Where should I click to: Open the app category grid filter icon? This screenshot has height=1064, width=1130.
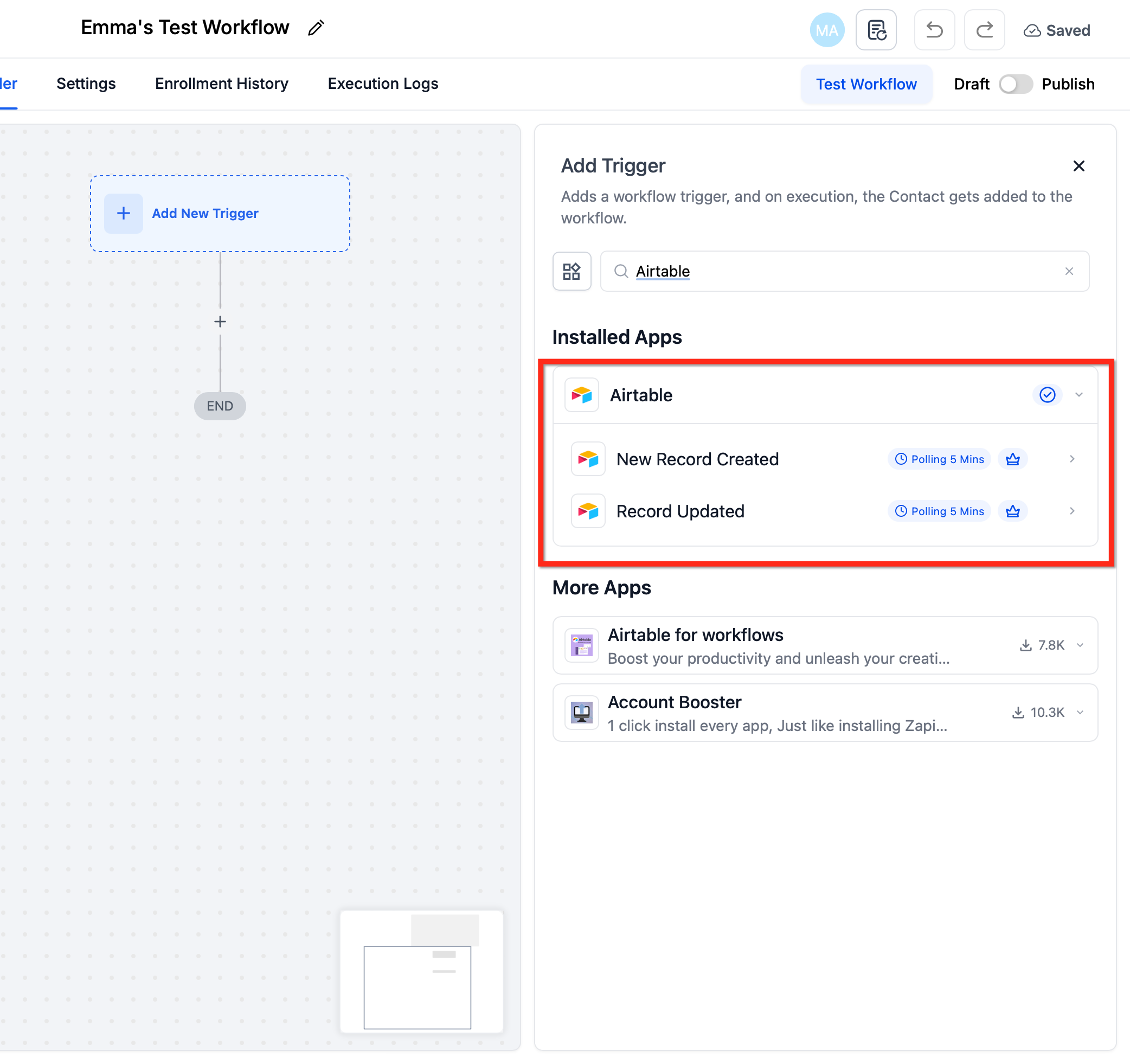tap(572, 271)
